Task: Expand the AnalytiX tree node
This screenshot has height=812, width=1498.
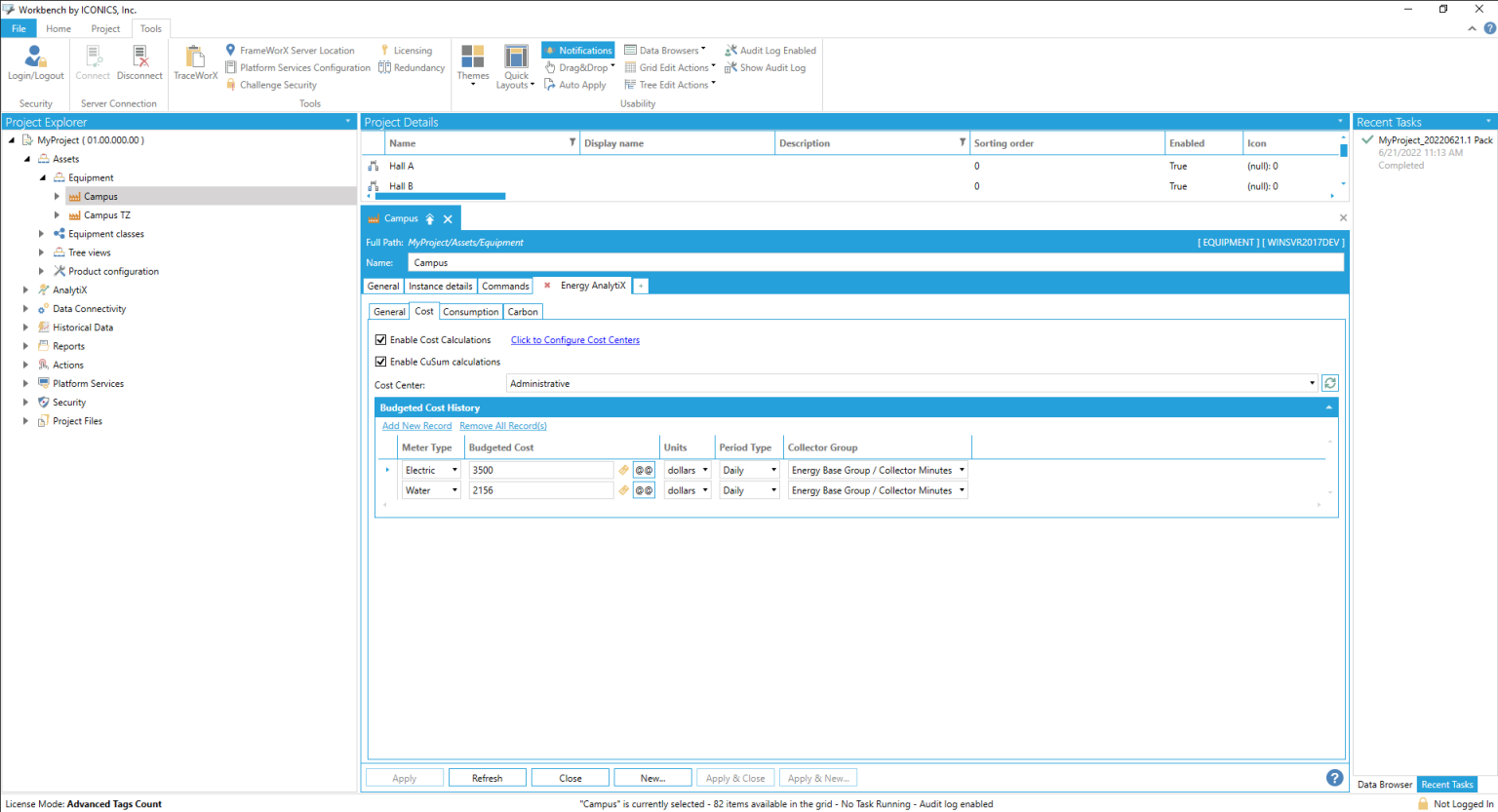Action: click(25, 290)
